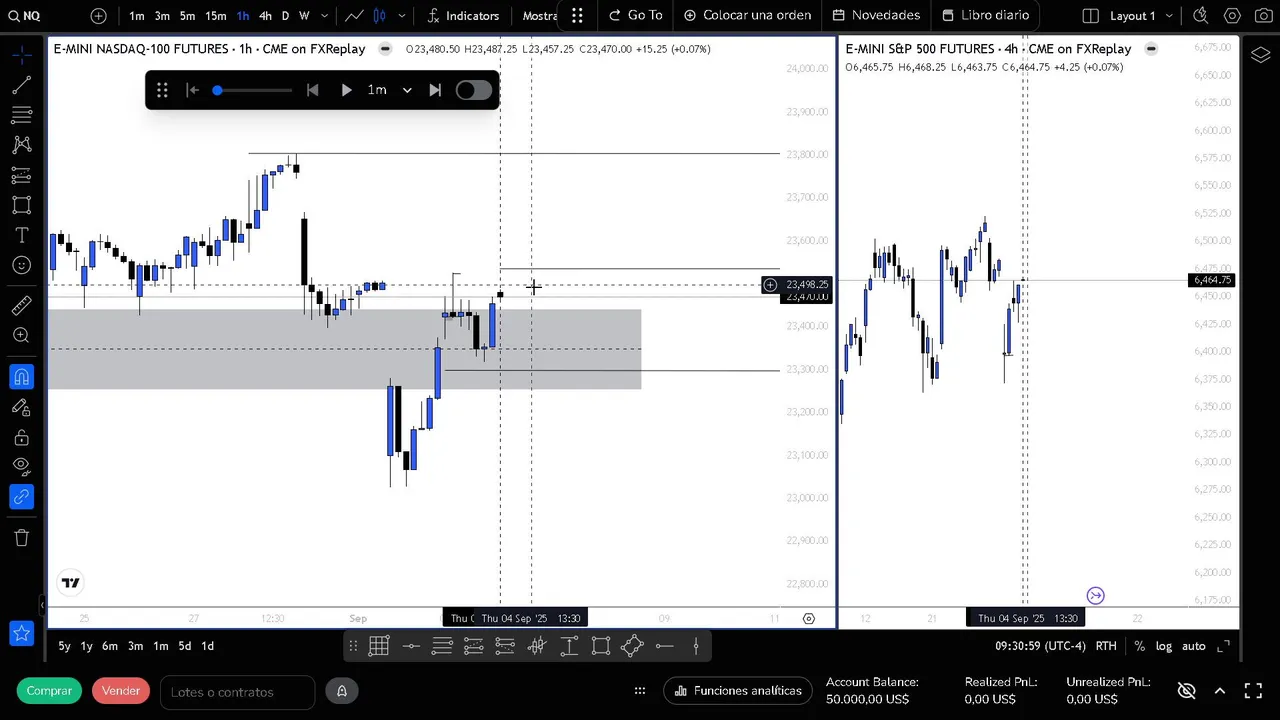This screenshot has height=720, width=1280.
Task: Click the Comprar buy button
Action: (x=49, y=691)
